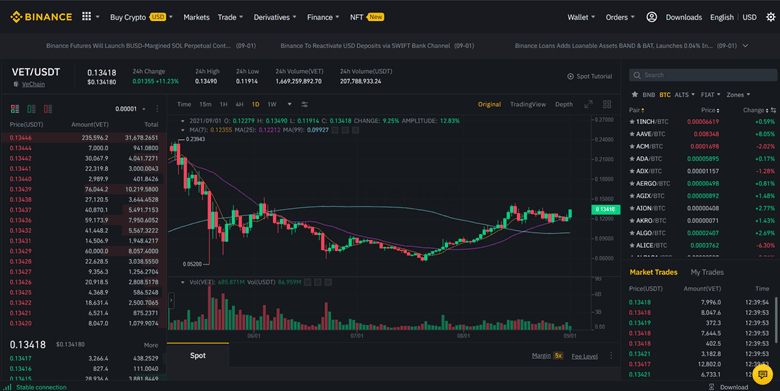Toggle favorite star for AAVE/BTC pair

click(x=632, y=134)
